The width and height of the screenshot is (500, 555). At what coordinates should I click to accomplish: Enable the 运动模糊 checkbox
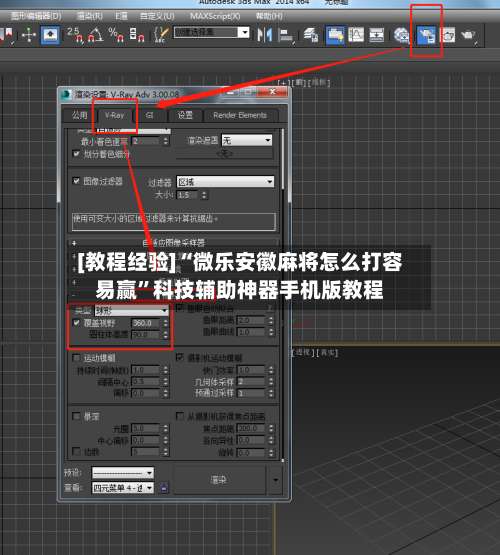pyautogui.click(x=76, y=358)
